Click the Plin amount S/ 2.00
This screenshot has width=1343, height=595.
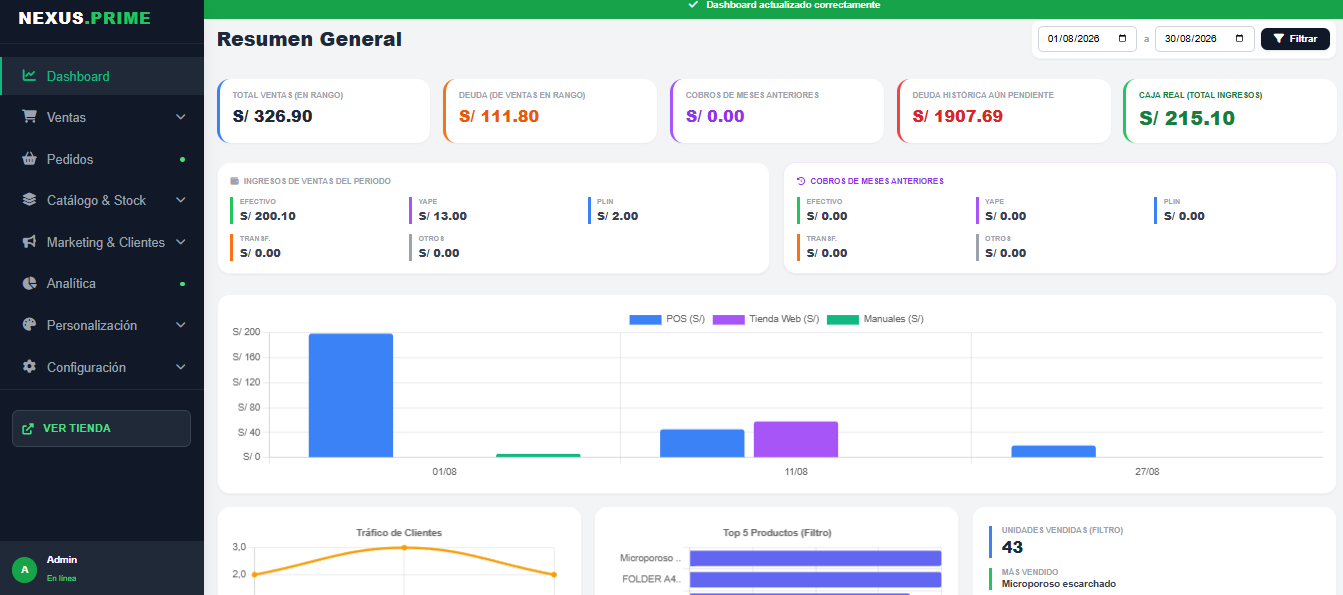coord(618,216)
